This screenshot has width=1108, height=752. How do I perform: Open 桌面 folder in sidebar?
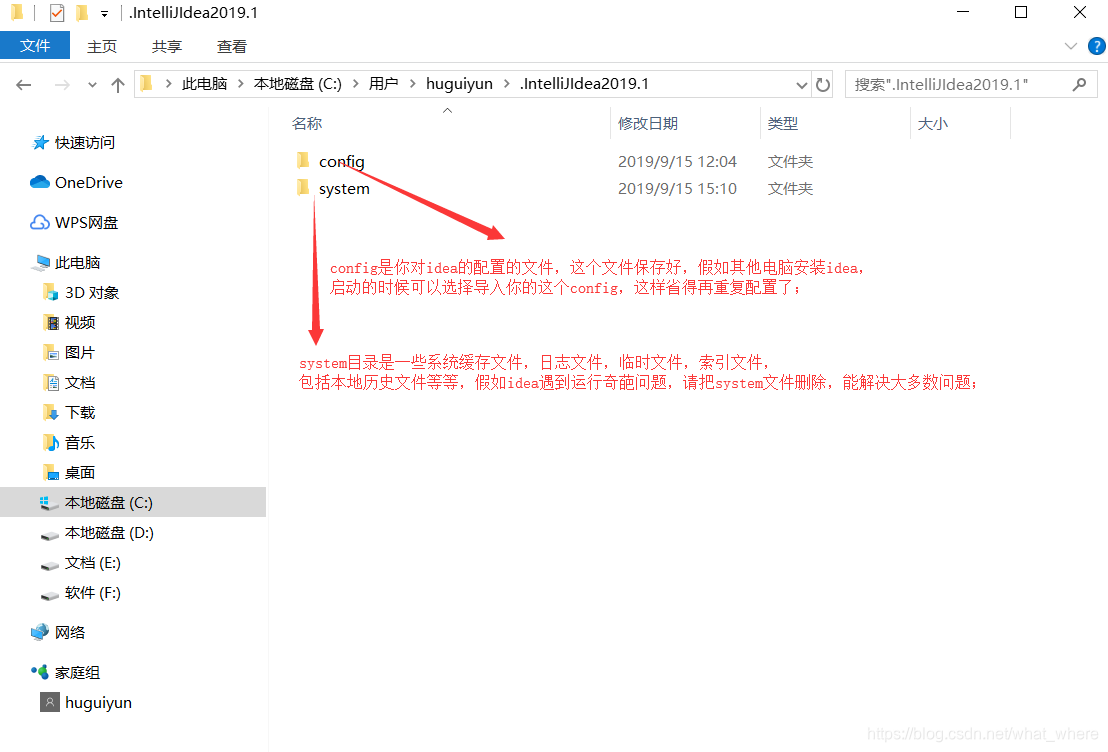coord(80,473)
